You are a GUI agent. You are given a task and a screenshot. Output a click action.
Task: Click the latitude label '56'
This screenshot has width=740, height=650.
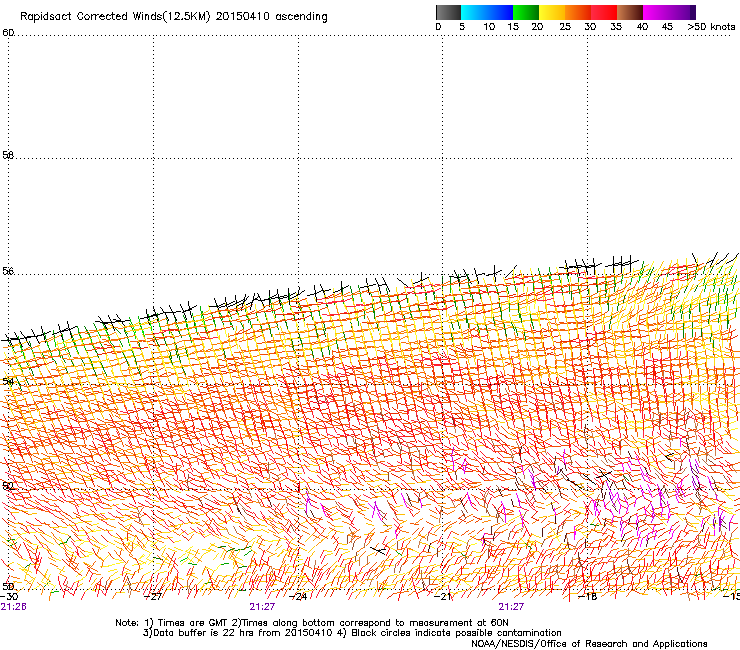(x=8, y=271)
